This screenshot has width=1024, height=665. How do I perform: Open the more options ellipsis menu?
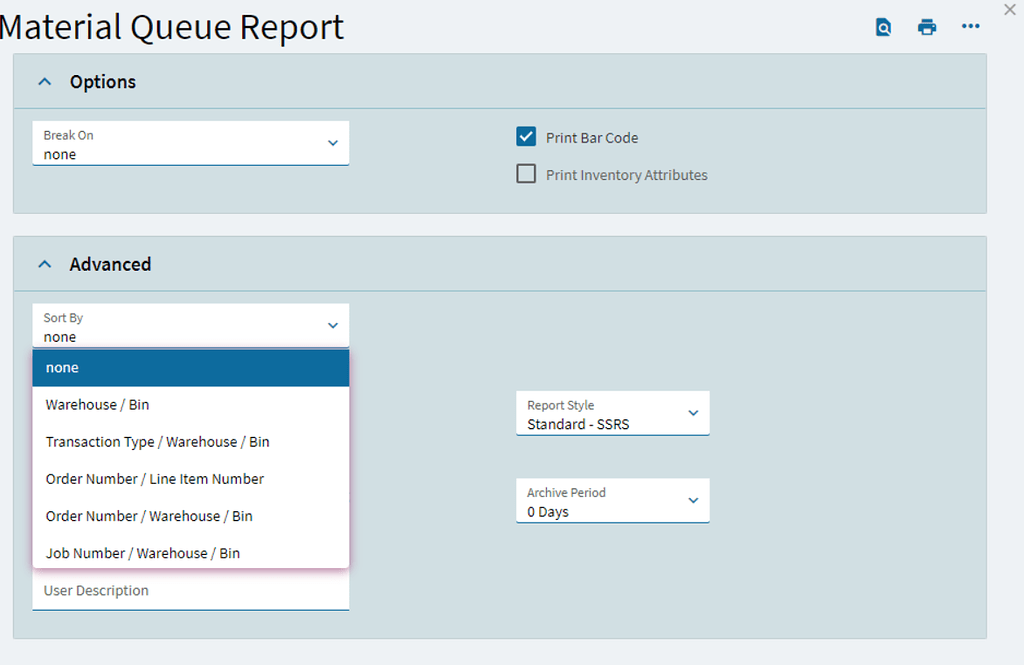971,27
